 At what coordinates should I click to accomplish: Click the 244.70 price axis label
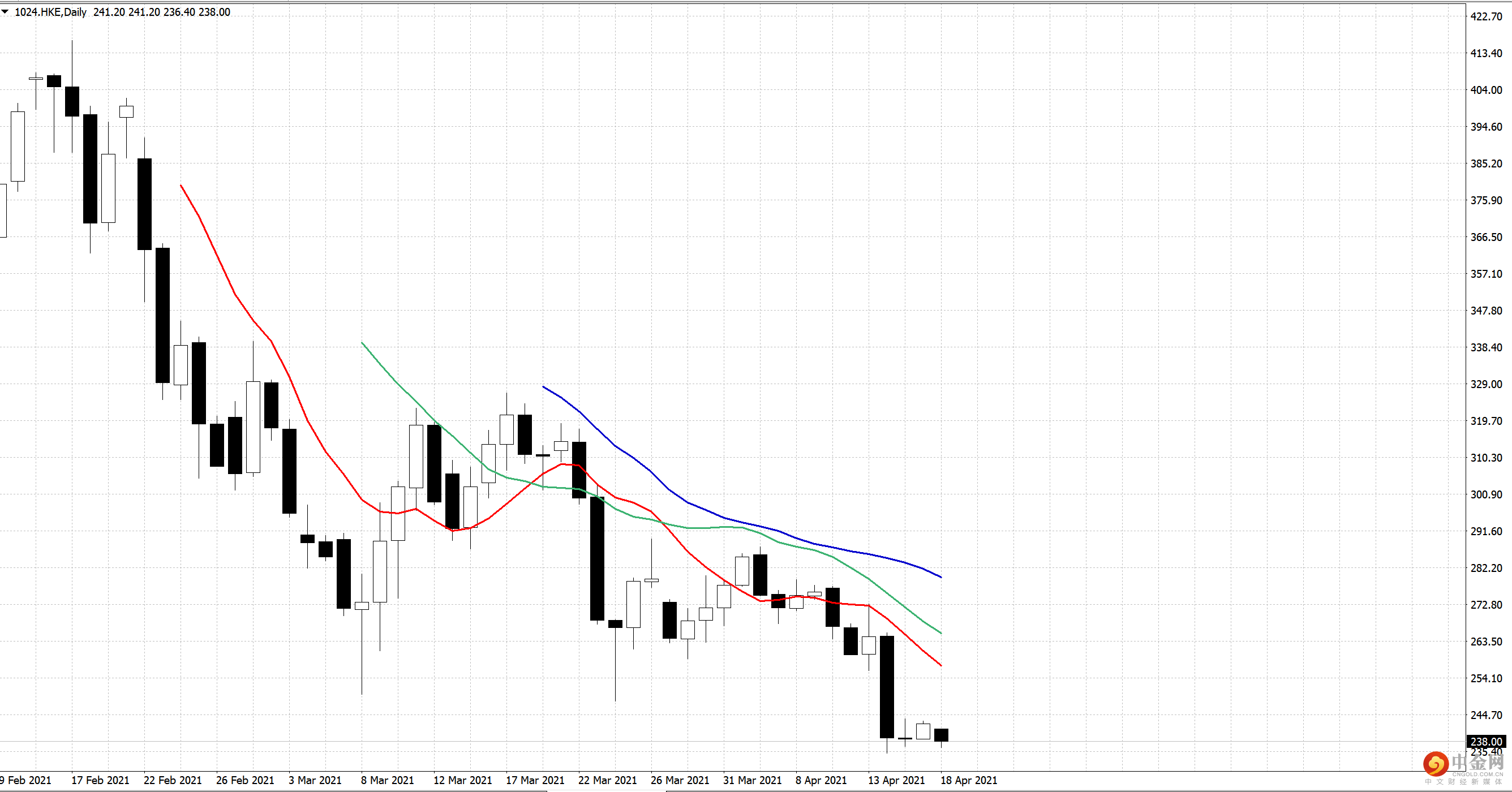tap(1486, 715)
